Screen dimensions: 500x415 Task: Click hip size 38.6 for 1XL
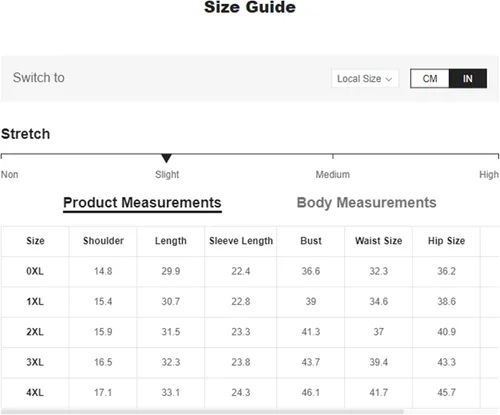point(446,301)
